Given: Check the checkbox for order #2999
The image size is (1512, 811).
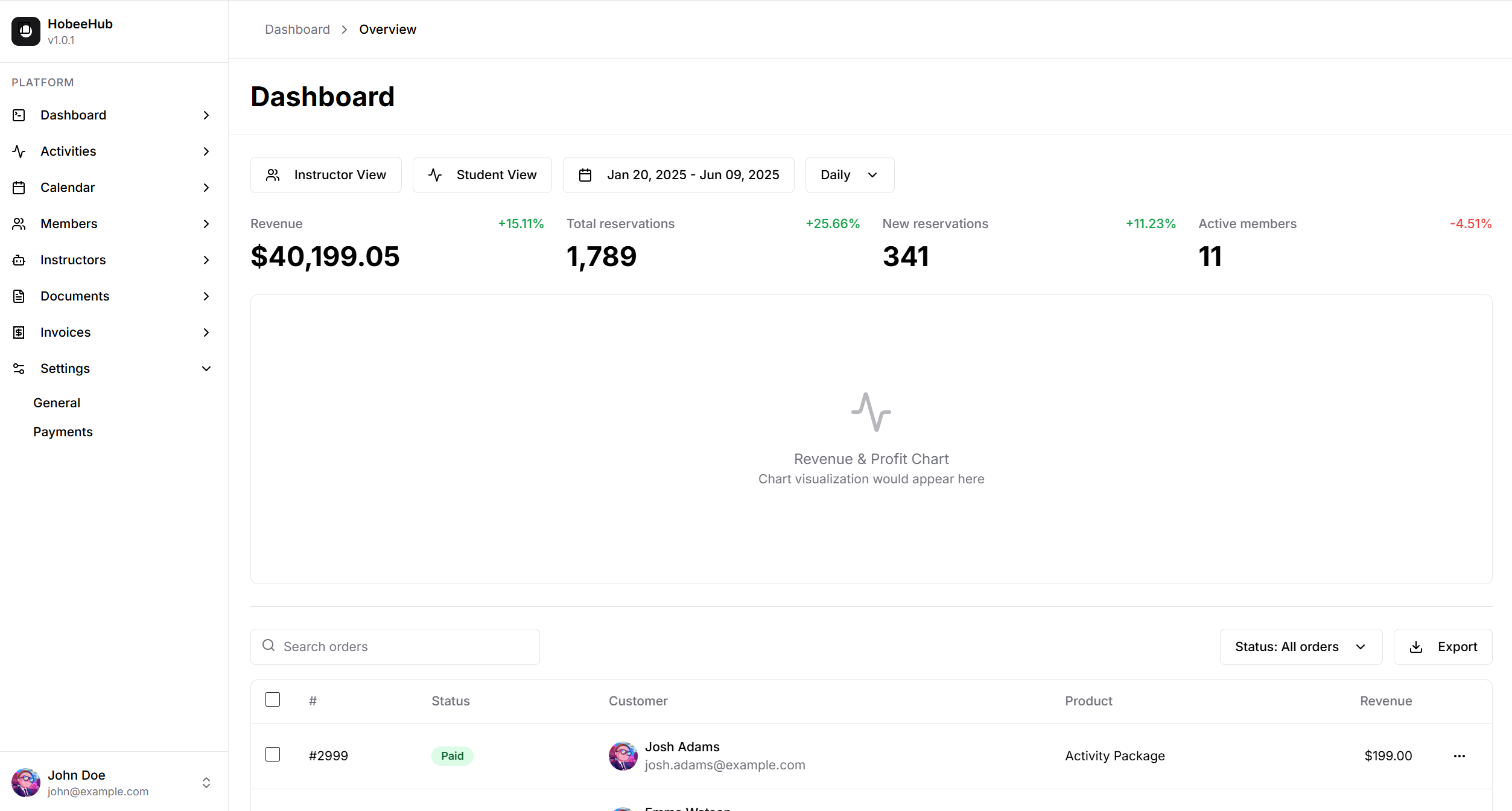Looking at the screenshot, I should click(273, 754).
